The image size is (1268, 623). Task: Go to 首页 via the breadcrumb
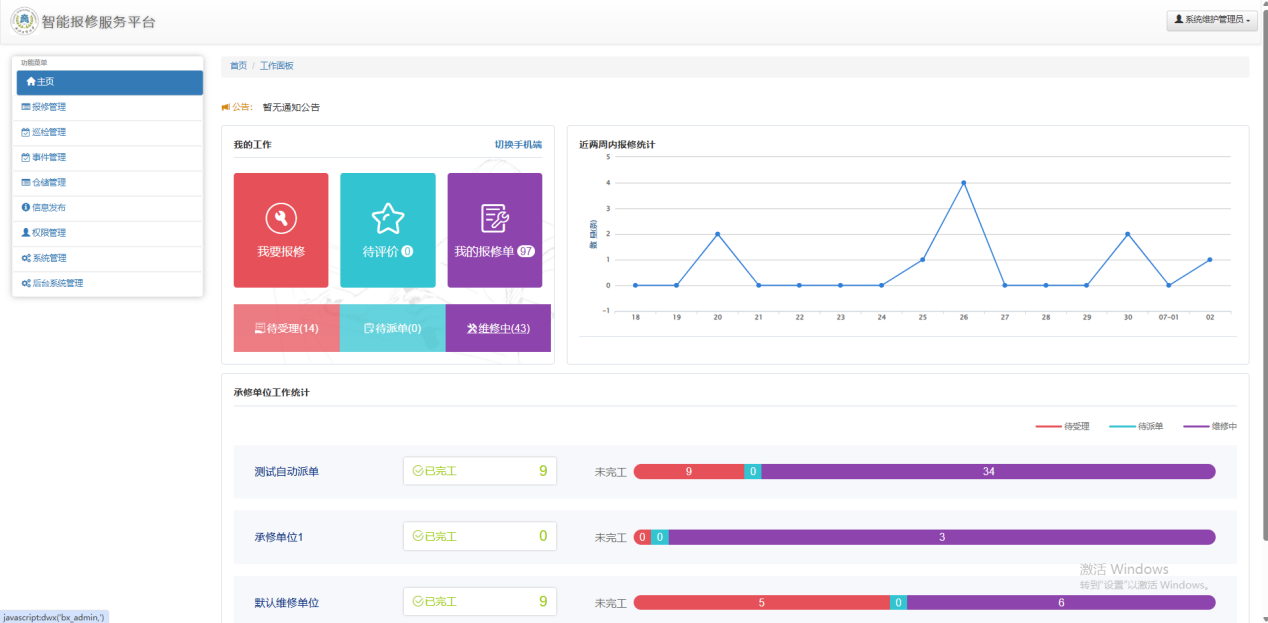point(238,66)
